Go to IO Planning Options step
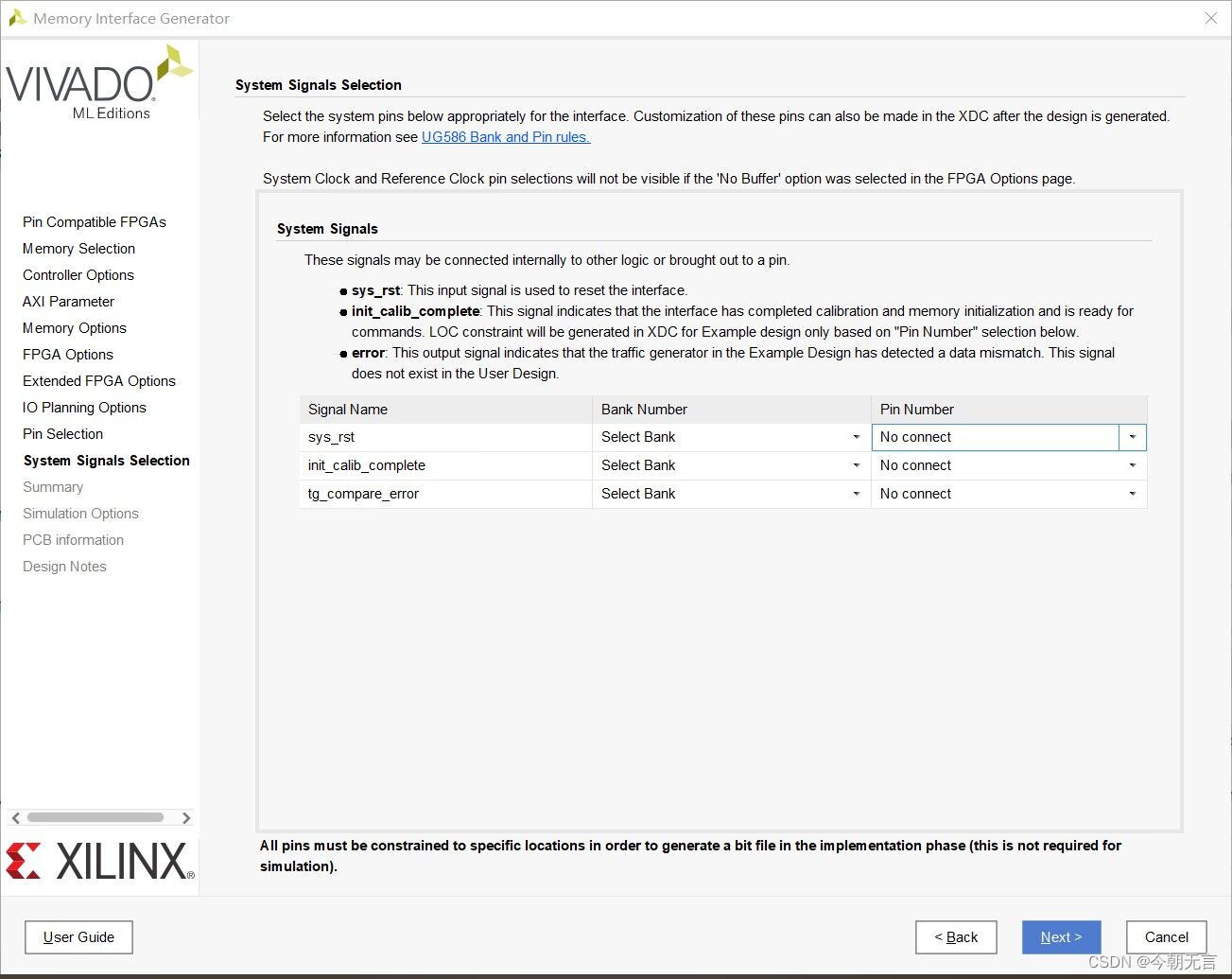This screenshot has height=979, width=1232. [x=84, y=408]
